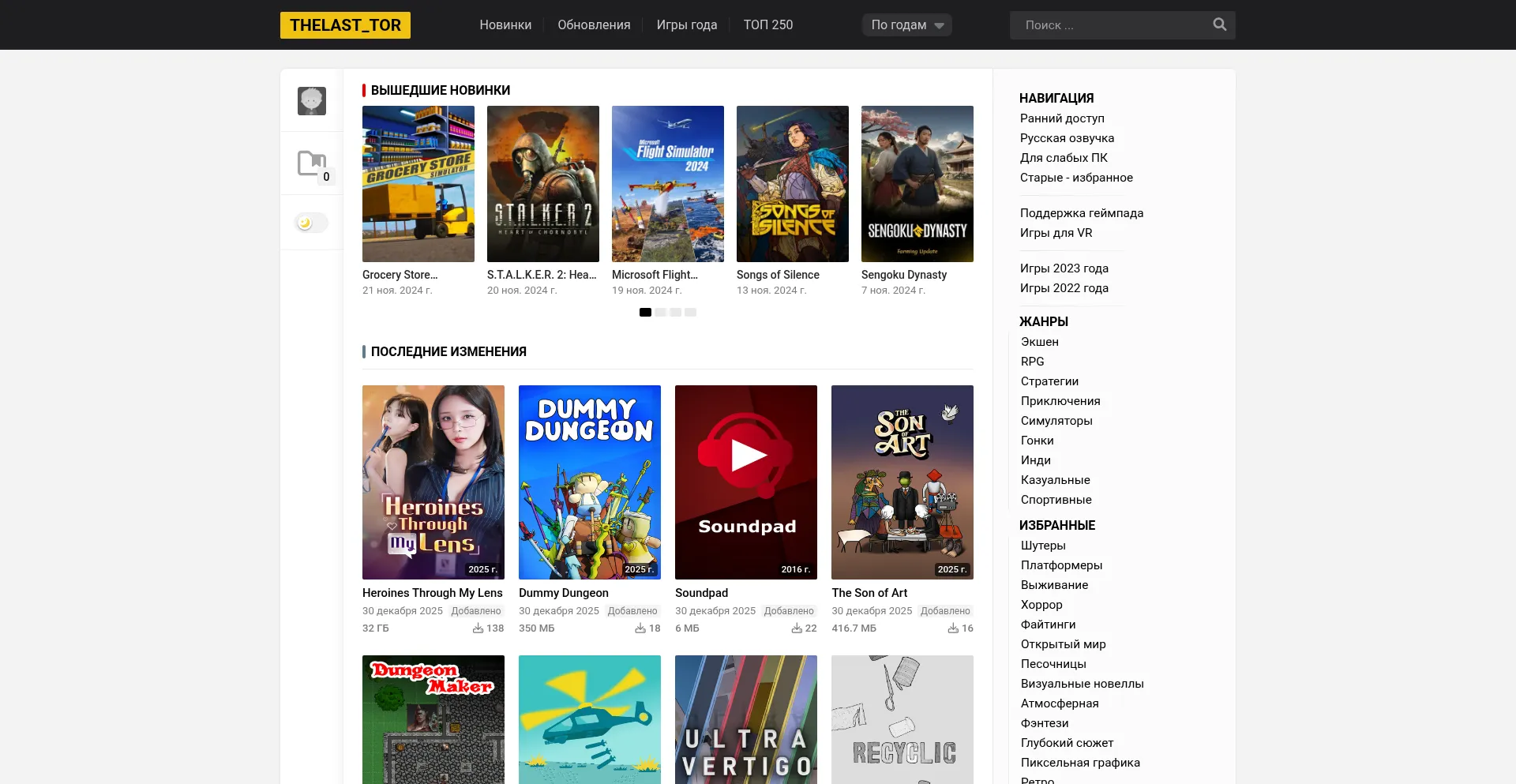The image size is (1516, 784).
Task: Click the search magnifier icon
Action: pyautogui.click(x=1220, y=24)
